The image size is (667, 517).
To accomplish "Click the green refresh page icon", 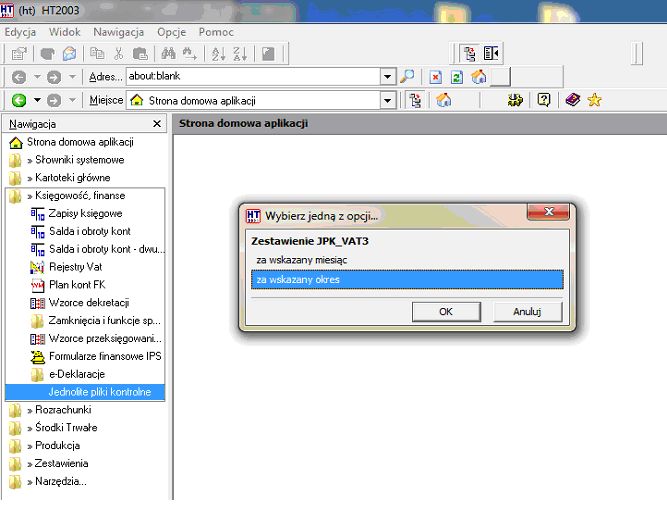I will (x=456, y=77).
